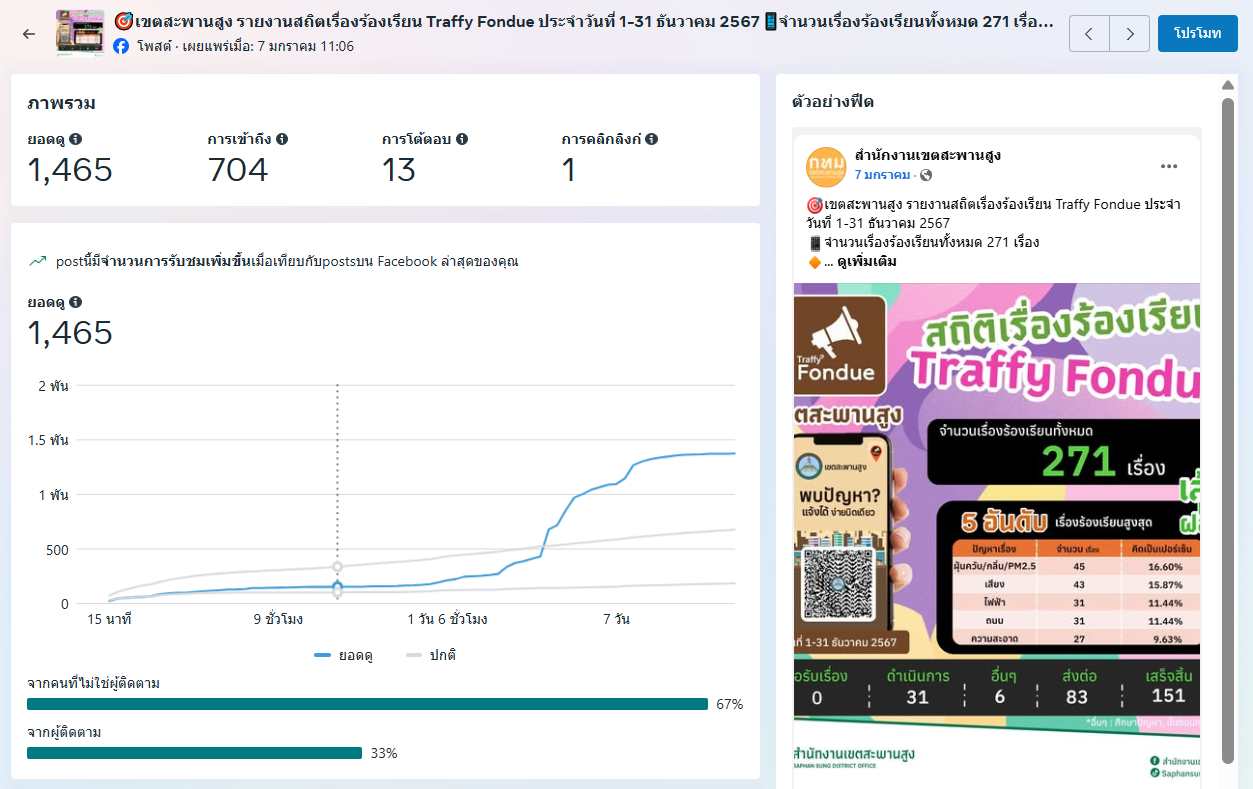1253x789 pixels.
Task: Click the การคลิกลิงก์ value 1
Action: click(569, 170)
